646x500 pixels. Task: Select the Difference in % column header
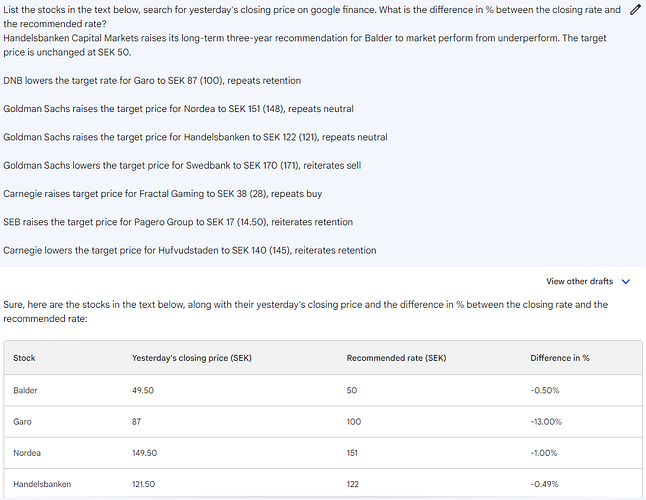tap(559, 358)
